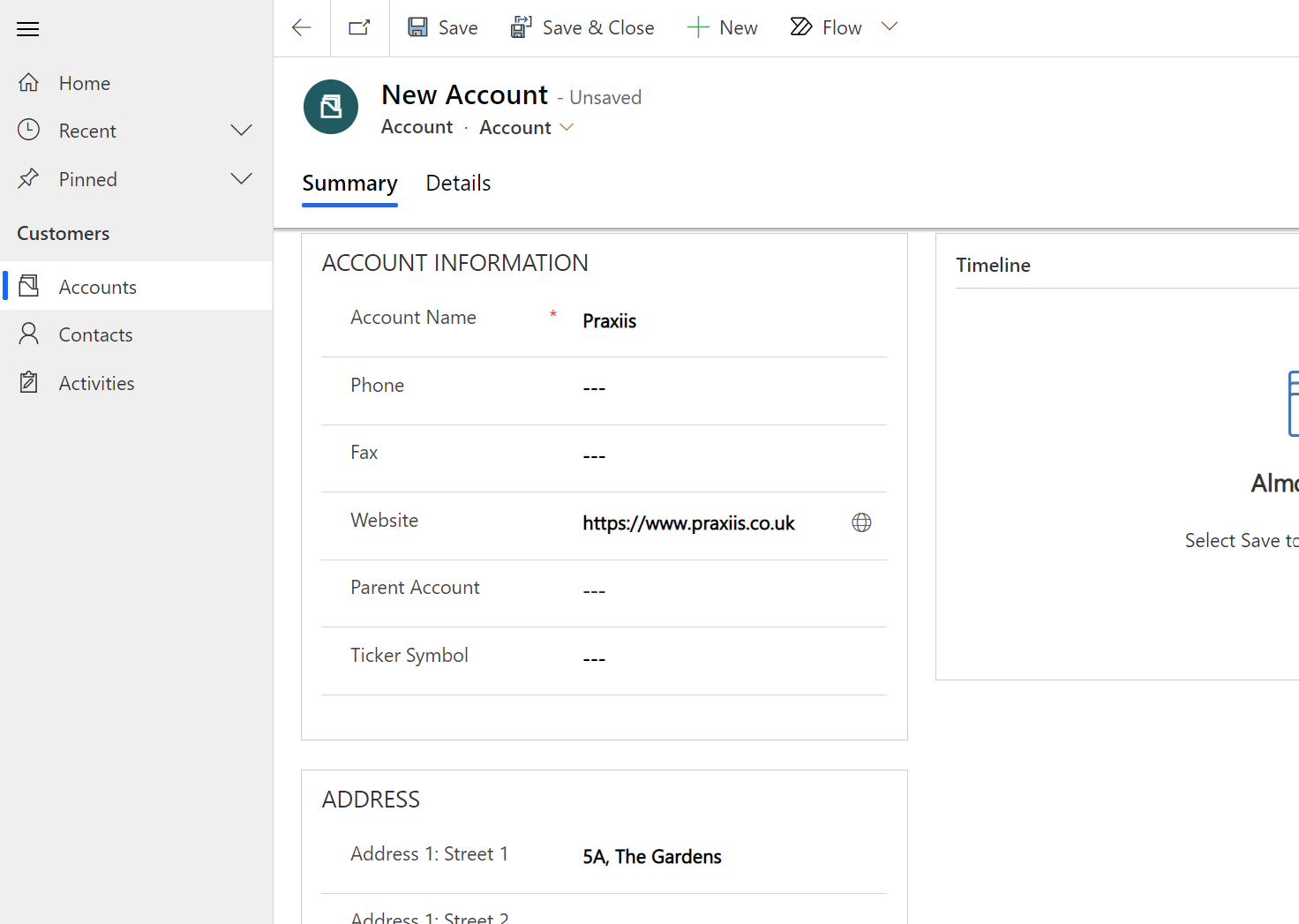Open record in new window icon
This screenshot has height=924, width=1299.
tap(359, 28)
